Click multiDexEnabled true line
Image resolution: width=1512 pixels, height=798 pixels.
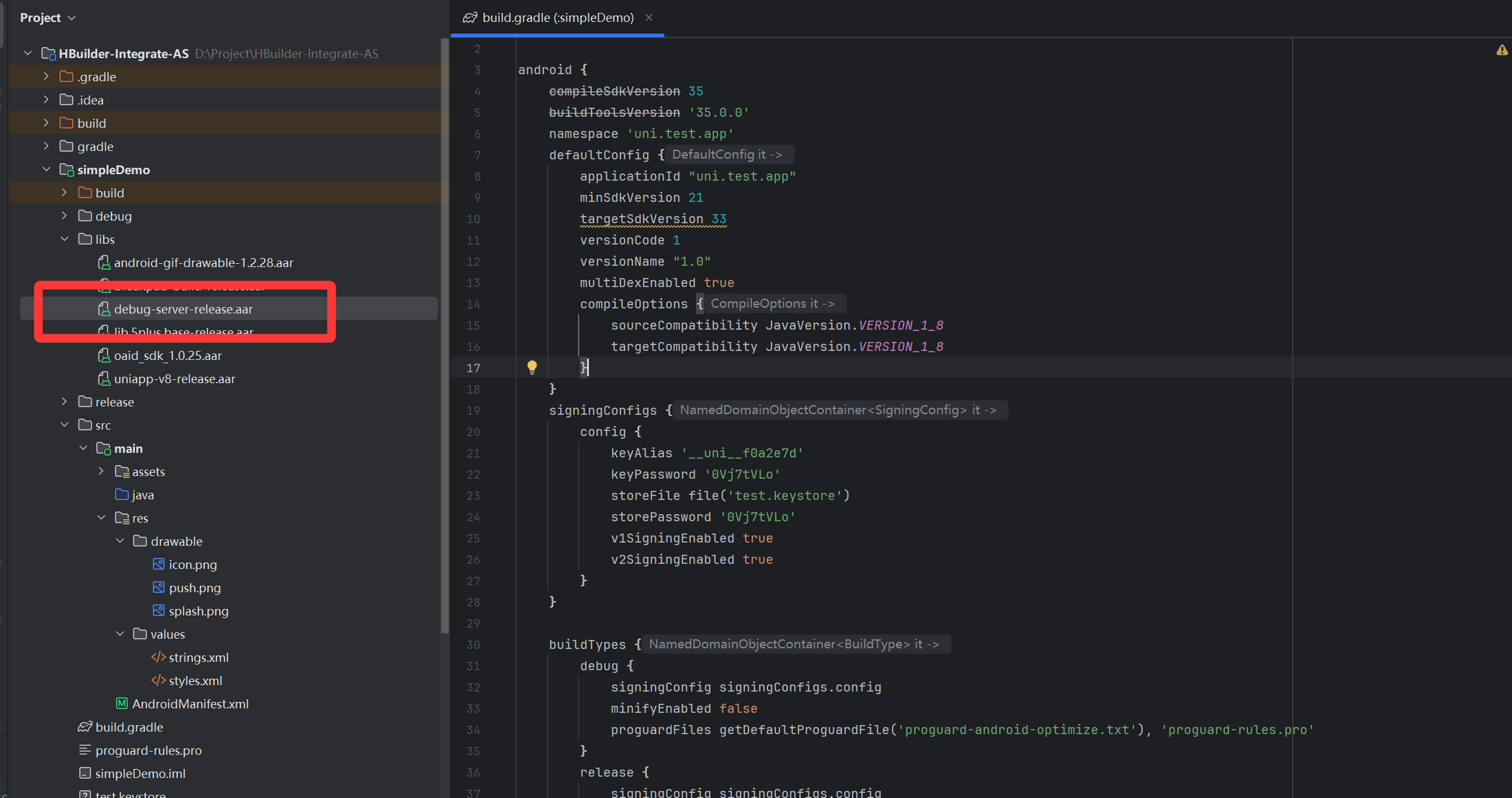pos(657,283)
